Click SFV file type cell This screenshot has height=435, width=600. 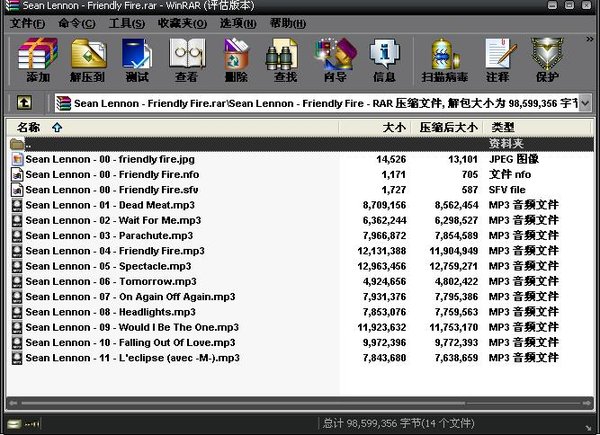click(507, 190)
